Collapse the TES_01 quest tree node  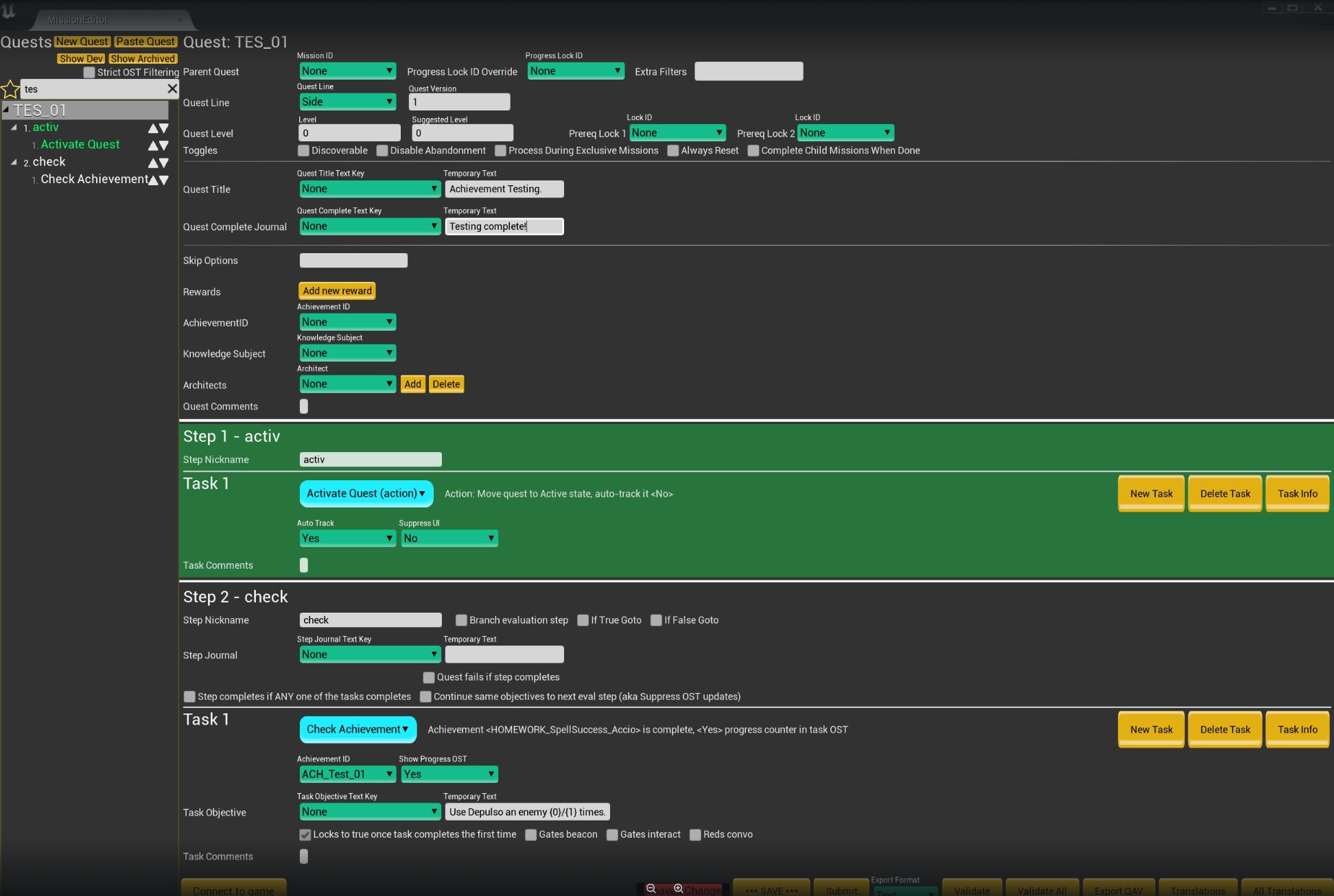tap(6, 110)
